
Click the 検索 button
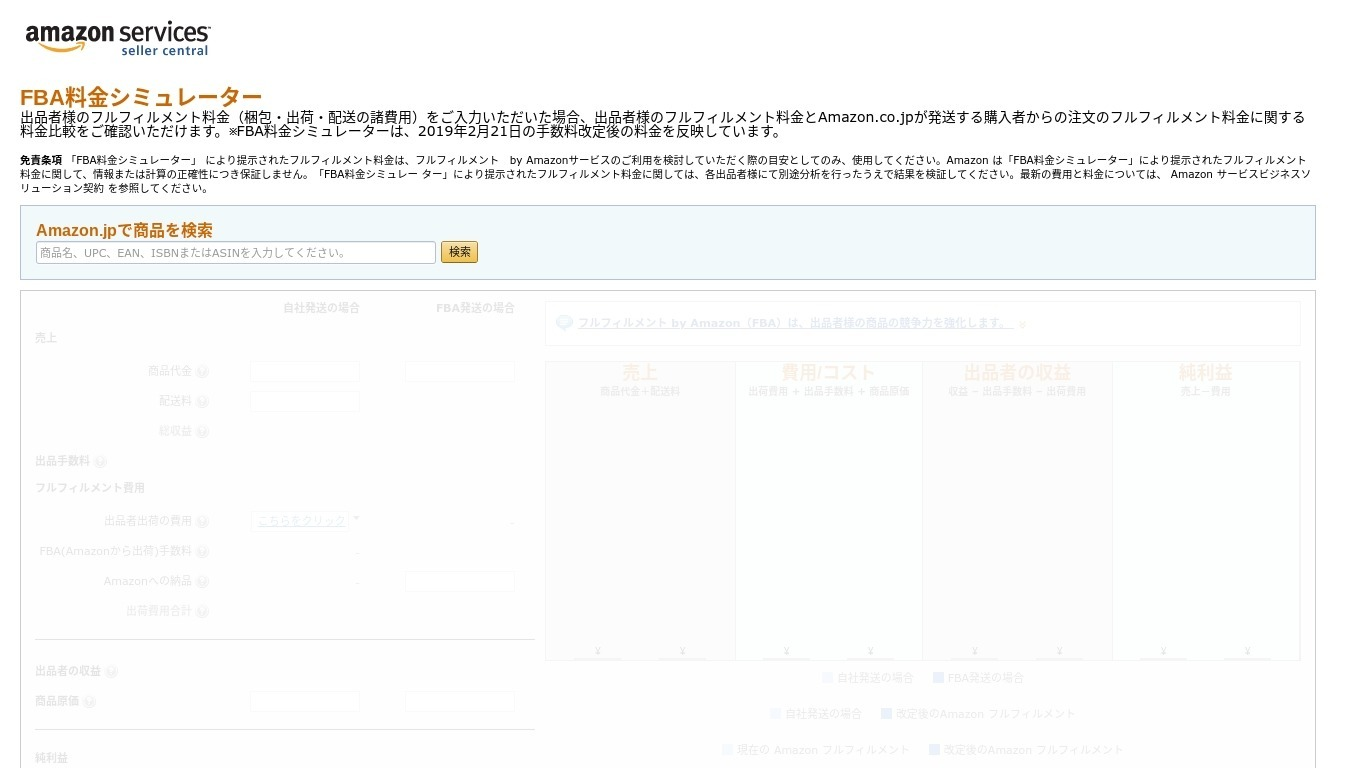(459, 252)
